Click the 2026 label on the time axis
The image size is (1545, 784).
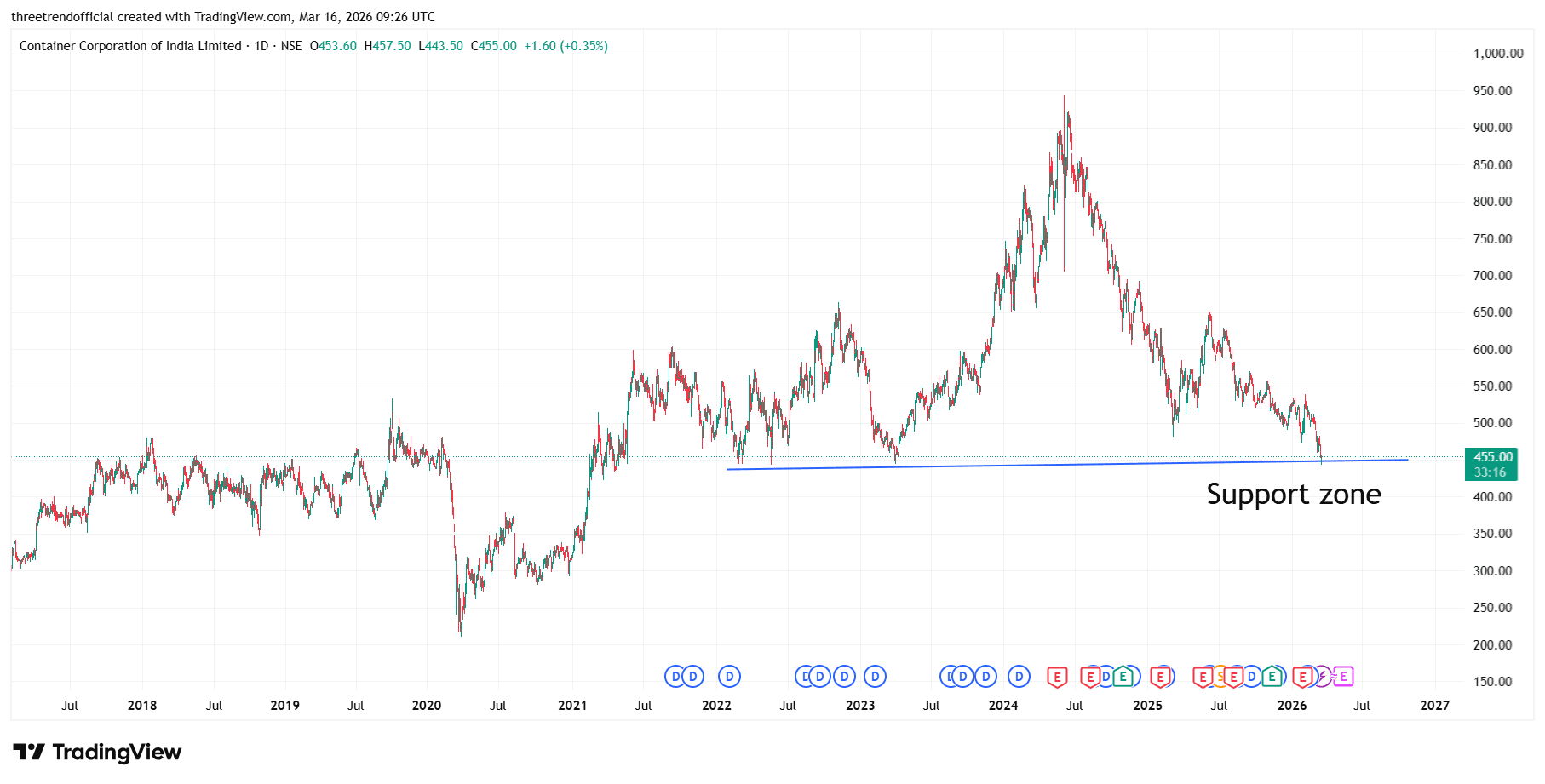(1292, 706)
